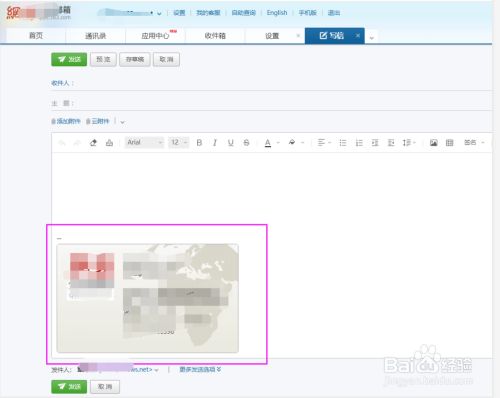Close the Settings tab
The image size is (500, 398).
coord(298,36)
